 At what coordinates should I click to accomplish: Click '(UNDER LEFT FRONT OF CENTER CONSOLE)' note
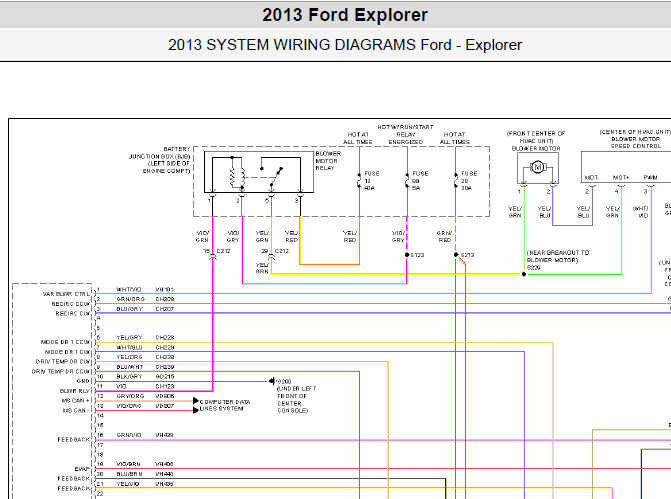297,399
